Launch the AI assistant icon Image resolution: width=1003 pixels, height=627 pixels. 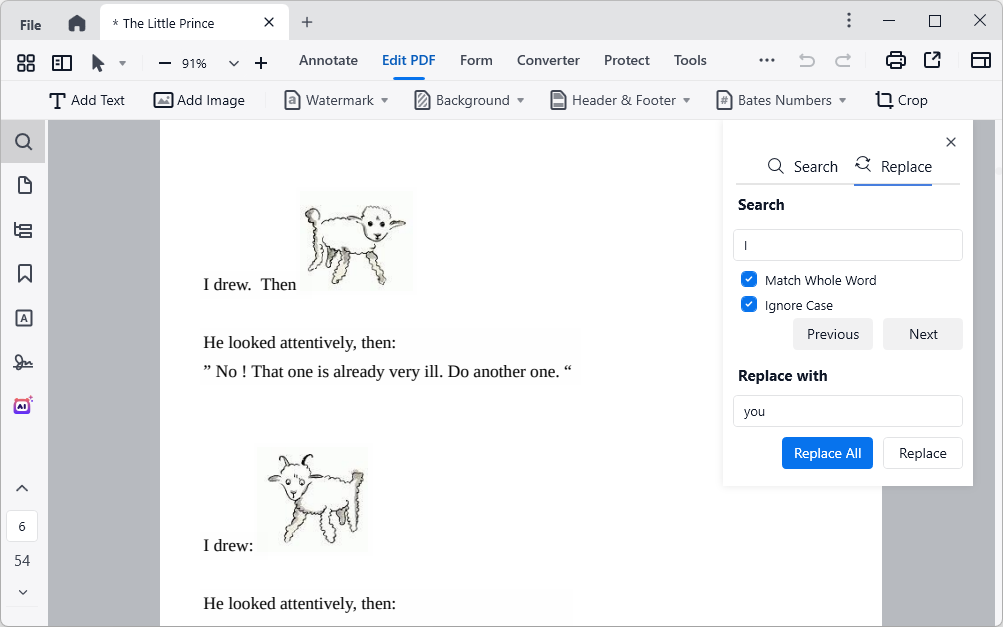tap(23, 405)
